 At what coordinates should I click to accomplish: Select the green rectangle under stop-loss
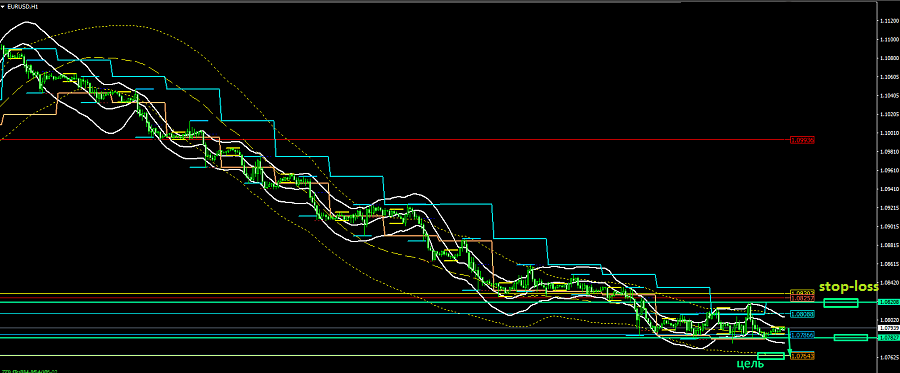(x=840, y=303)
